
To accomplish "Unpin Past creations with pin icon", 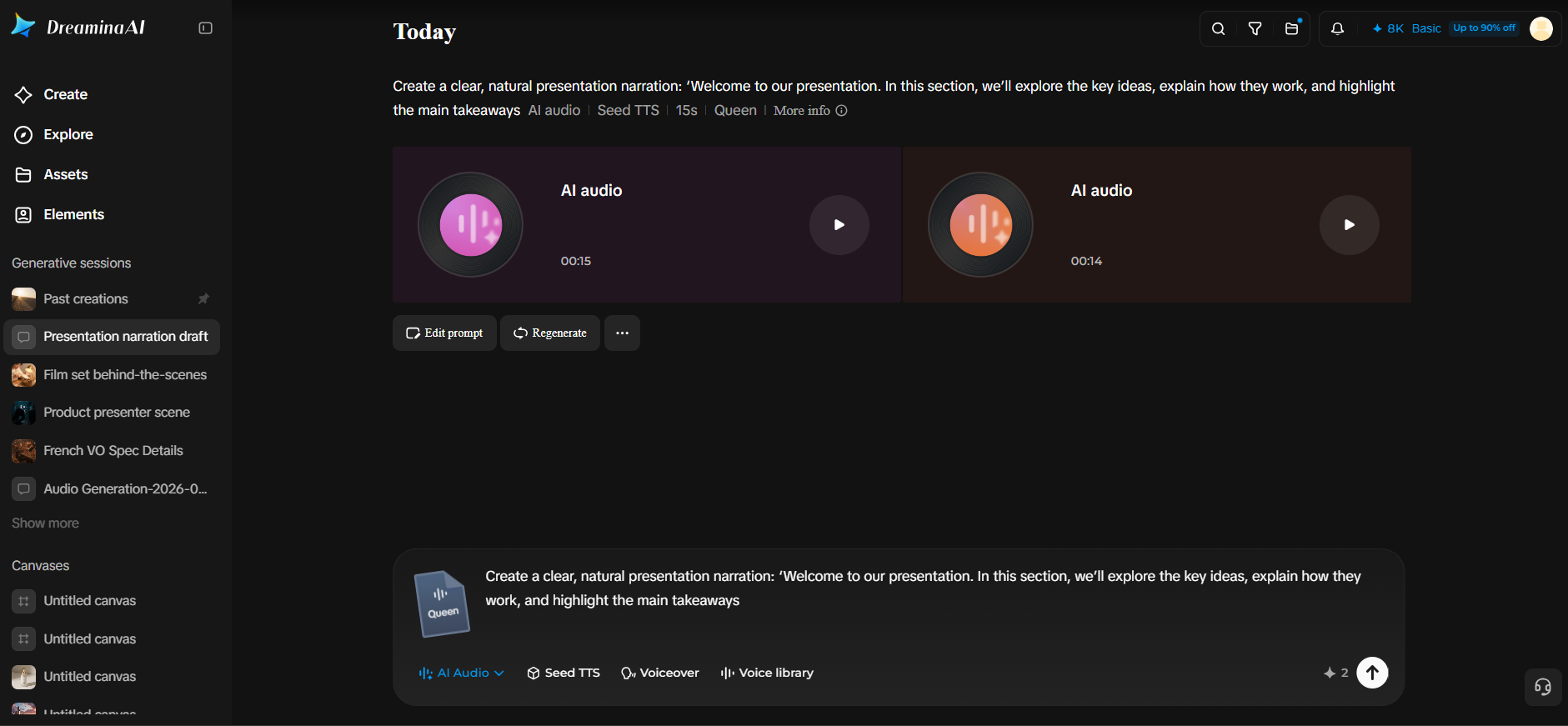I will pyautogui.click(x=203, y=299).
